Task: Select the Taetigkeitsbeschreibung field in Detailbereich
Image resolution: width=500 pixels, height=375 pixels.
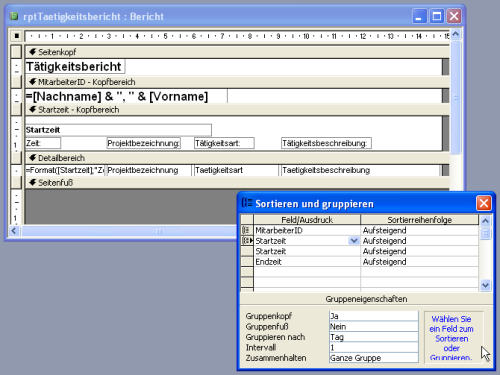Action: 360,170
